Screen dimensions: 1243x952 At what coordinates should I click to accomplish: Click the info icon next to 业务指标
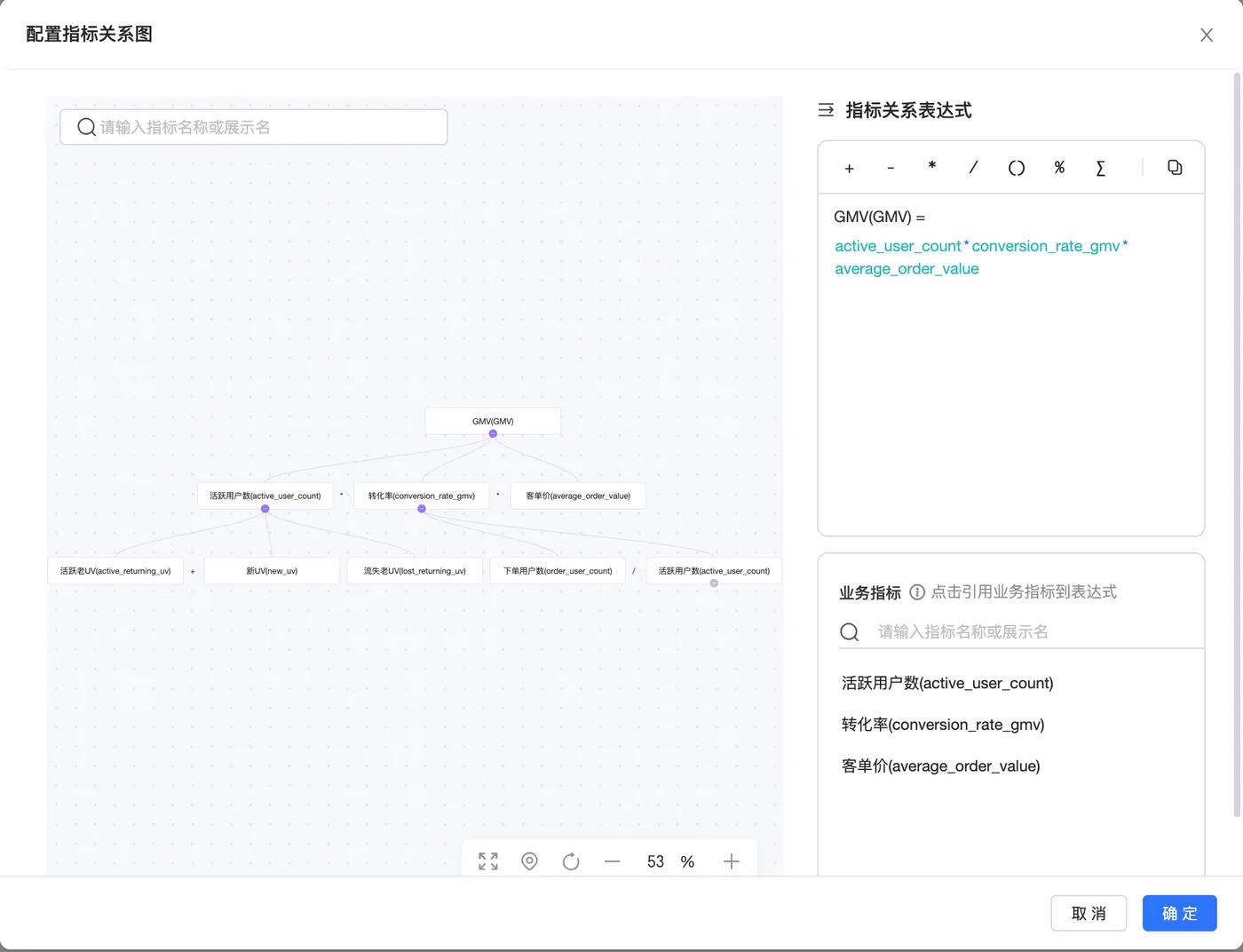coord(917,592)
